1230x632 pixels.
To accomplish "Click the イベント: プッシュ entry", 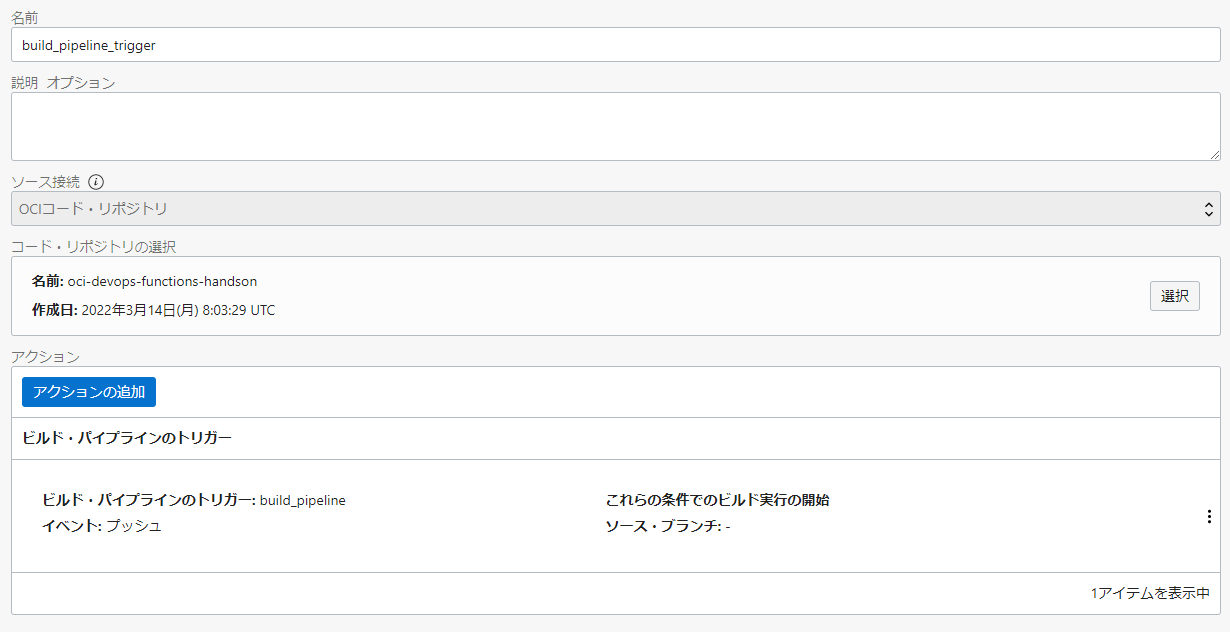I will 102,526.
